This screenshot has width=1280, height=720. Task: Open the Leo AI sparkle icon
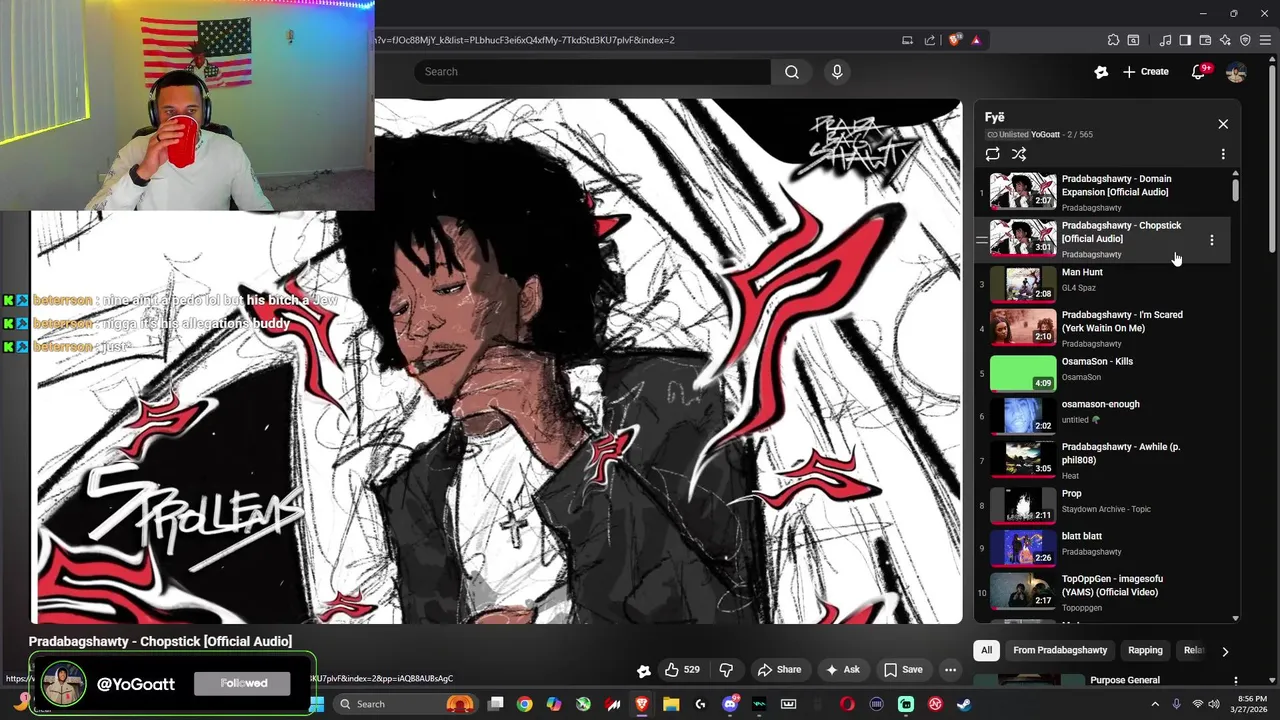[x=1225, y=40]
